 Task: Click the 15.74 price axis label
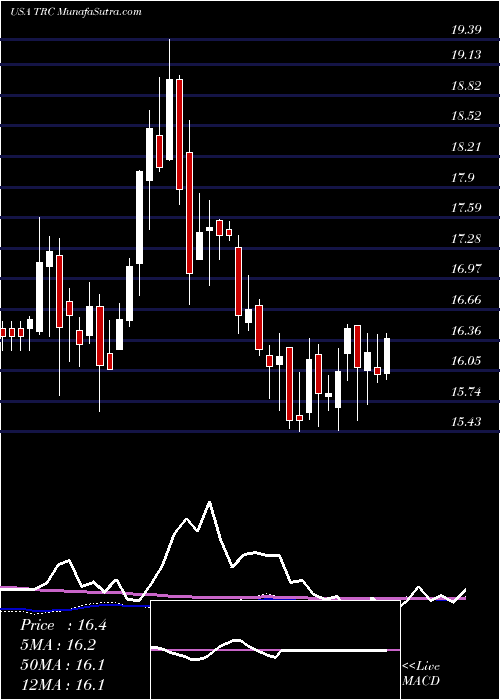click(x=466, y=392)
